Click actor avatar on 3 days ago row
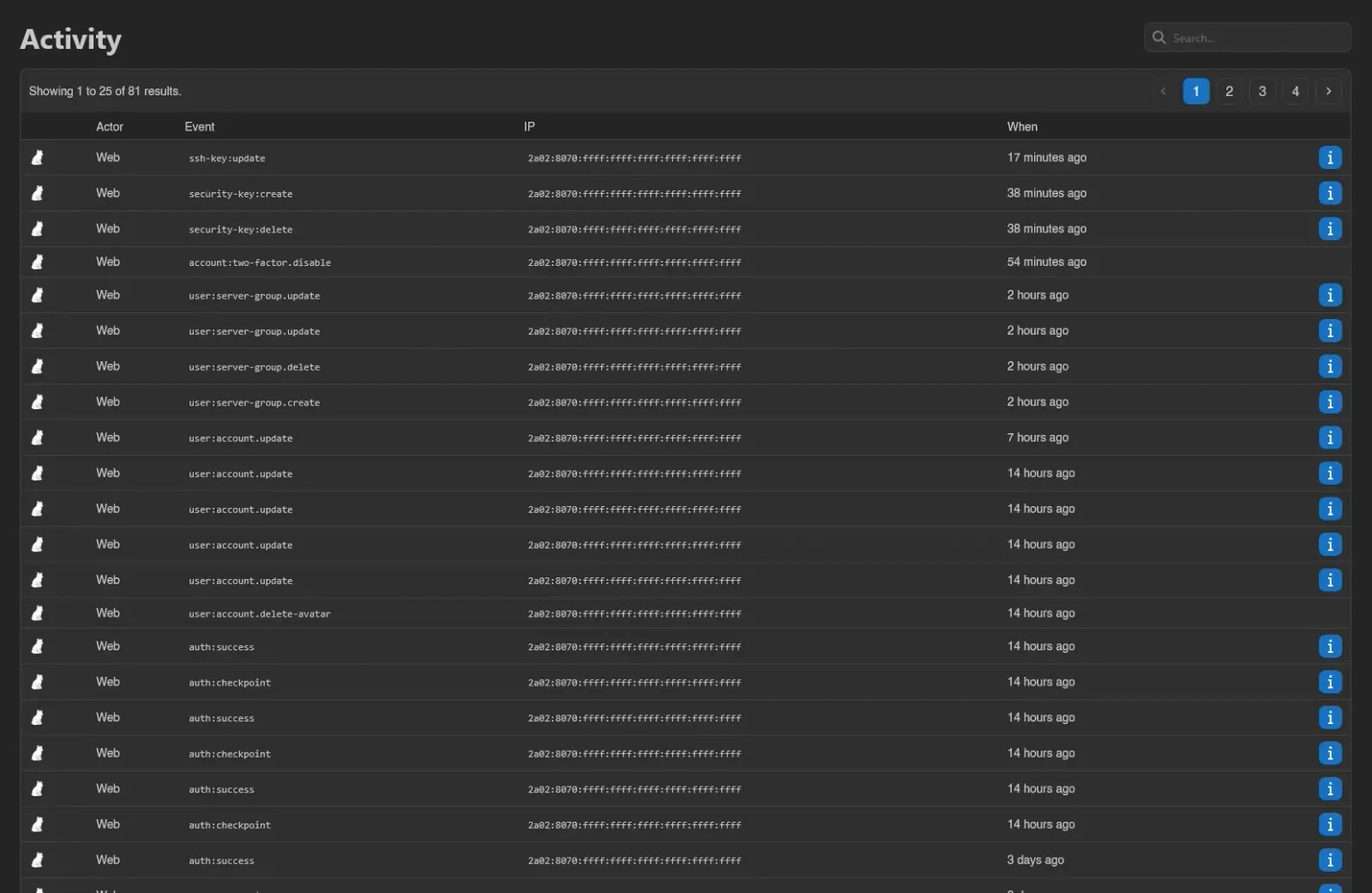 (38, 860)
